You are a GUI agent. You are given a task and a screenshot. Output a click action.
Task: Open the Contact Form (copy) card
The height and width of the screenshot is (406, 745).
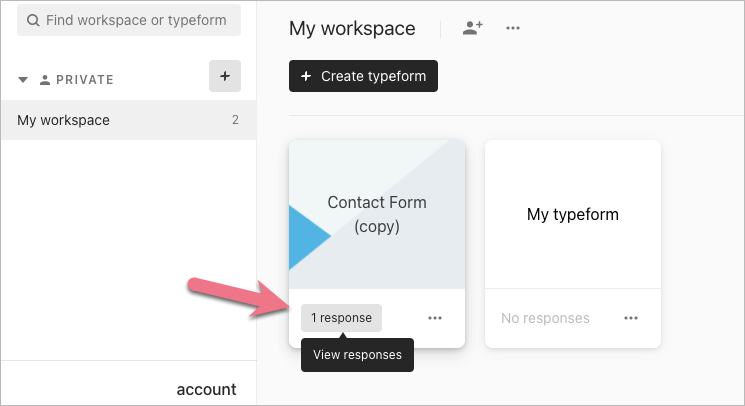(x=377, y=214)
